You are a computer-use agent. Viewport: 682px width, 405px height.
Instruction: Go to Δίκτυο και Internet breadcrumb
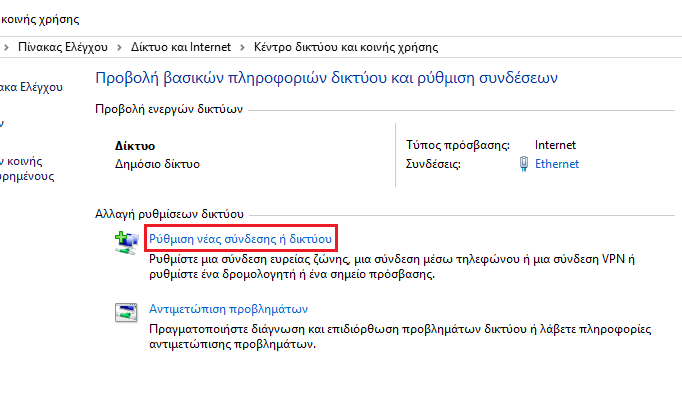[x=181, y=47]
